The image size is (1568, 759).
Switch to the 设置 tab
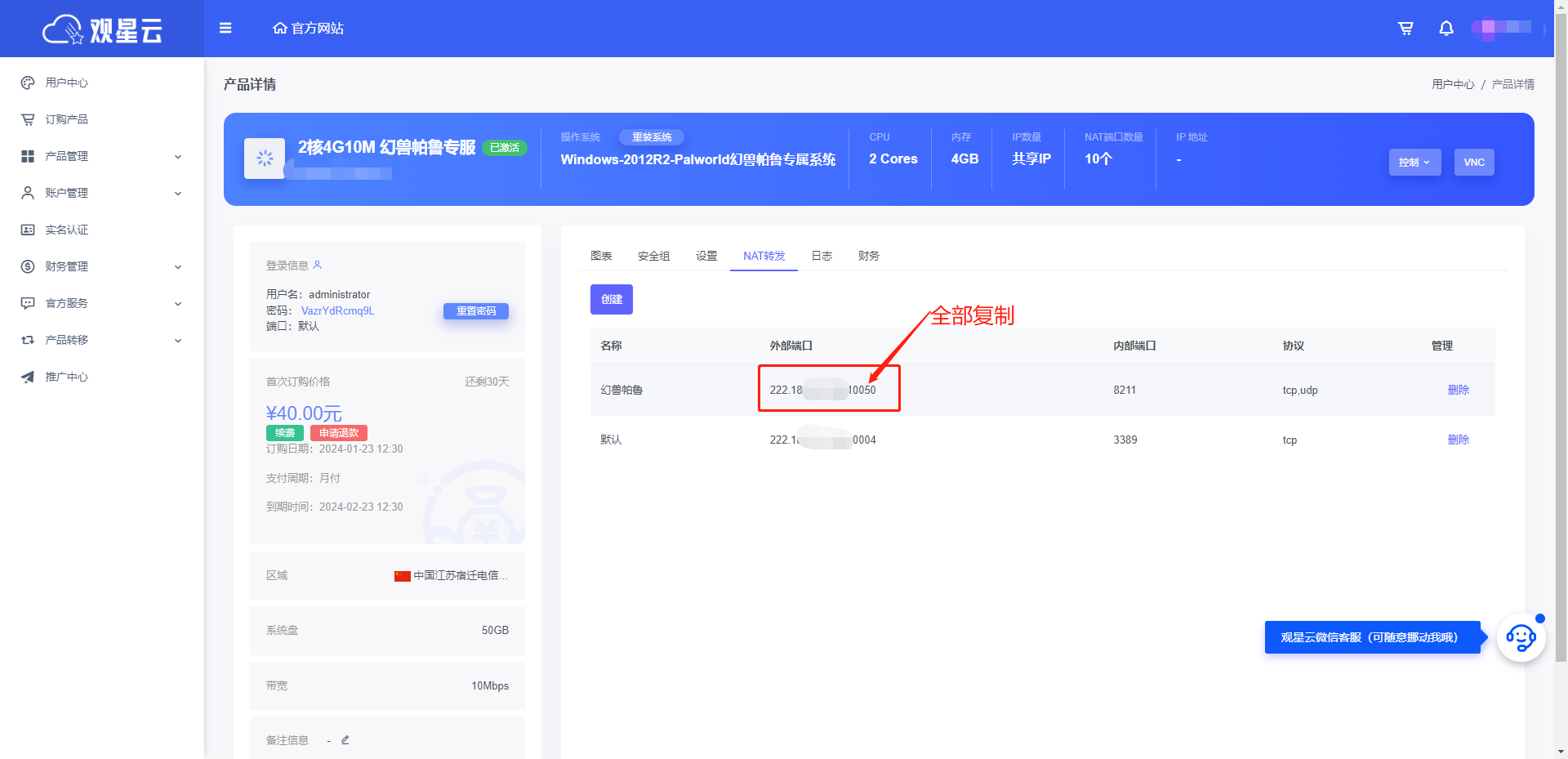[706, 256]
